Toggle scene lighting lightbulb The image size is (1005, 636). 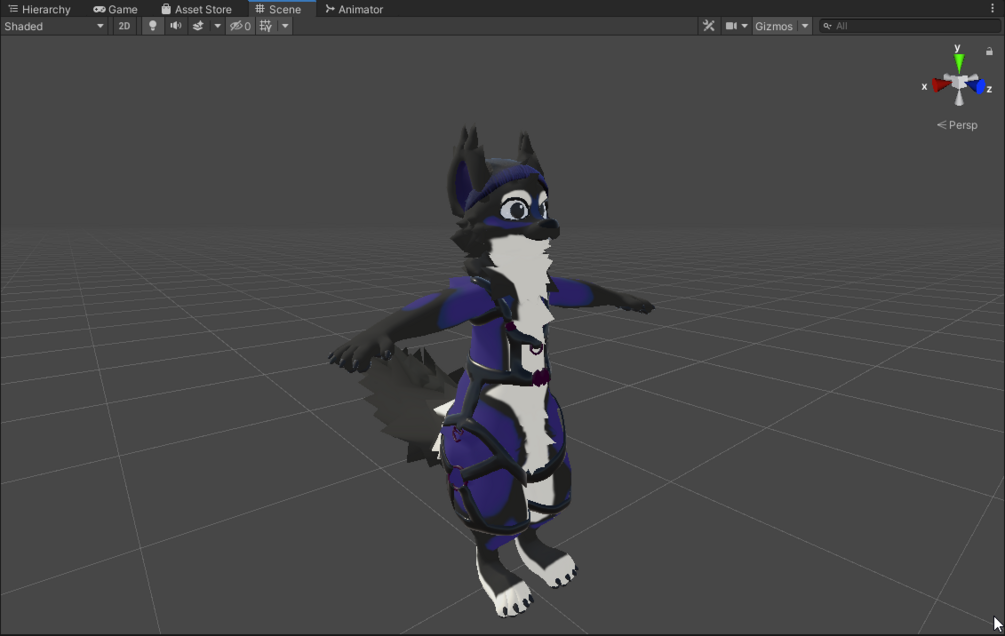(x=153, y=26)
